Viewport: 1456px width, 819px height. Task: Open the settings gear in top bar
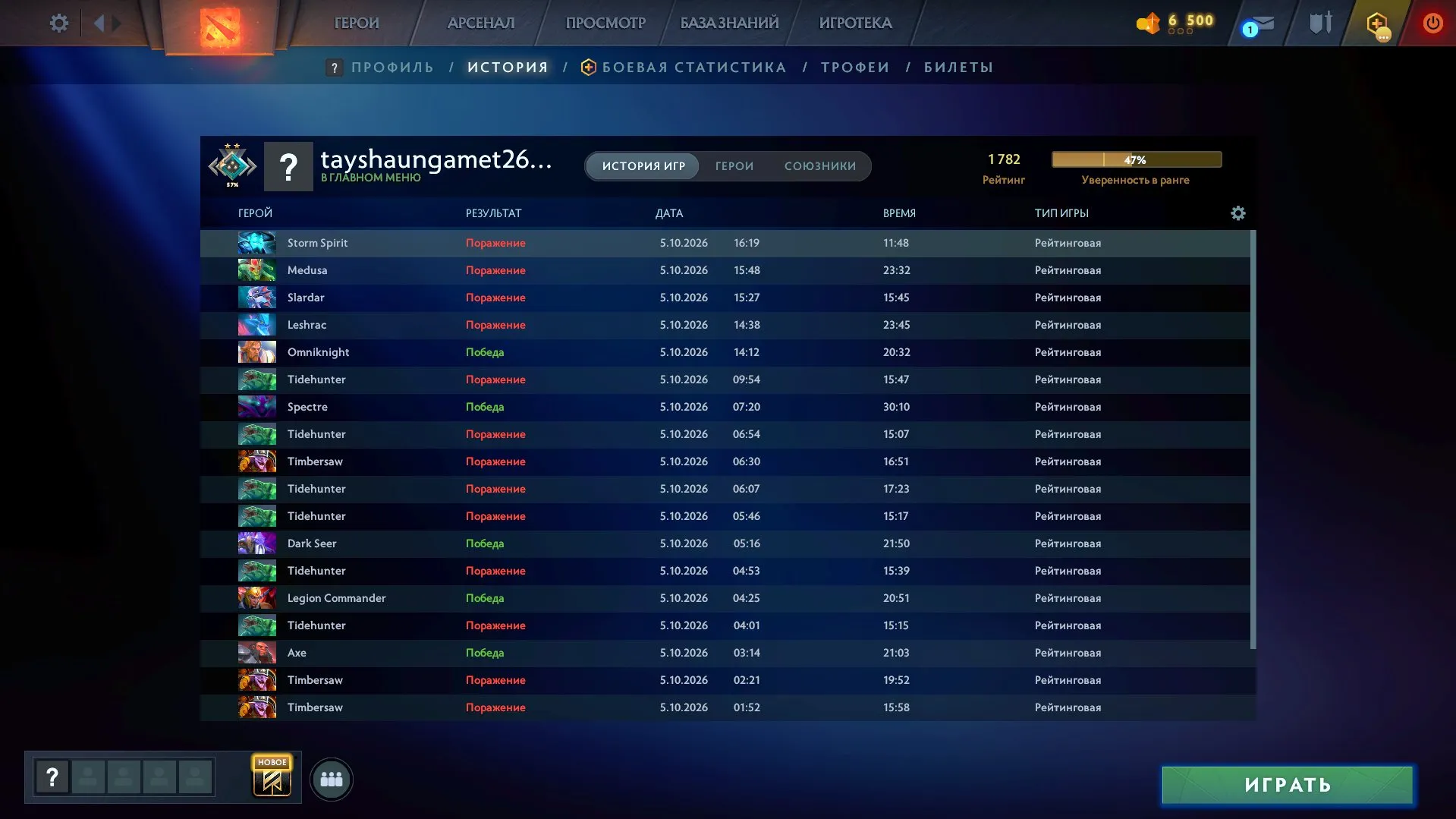point(58,23)
